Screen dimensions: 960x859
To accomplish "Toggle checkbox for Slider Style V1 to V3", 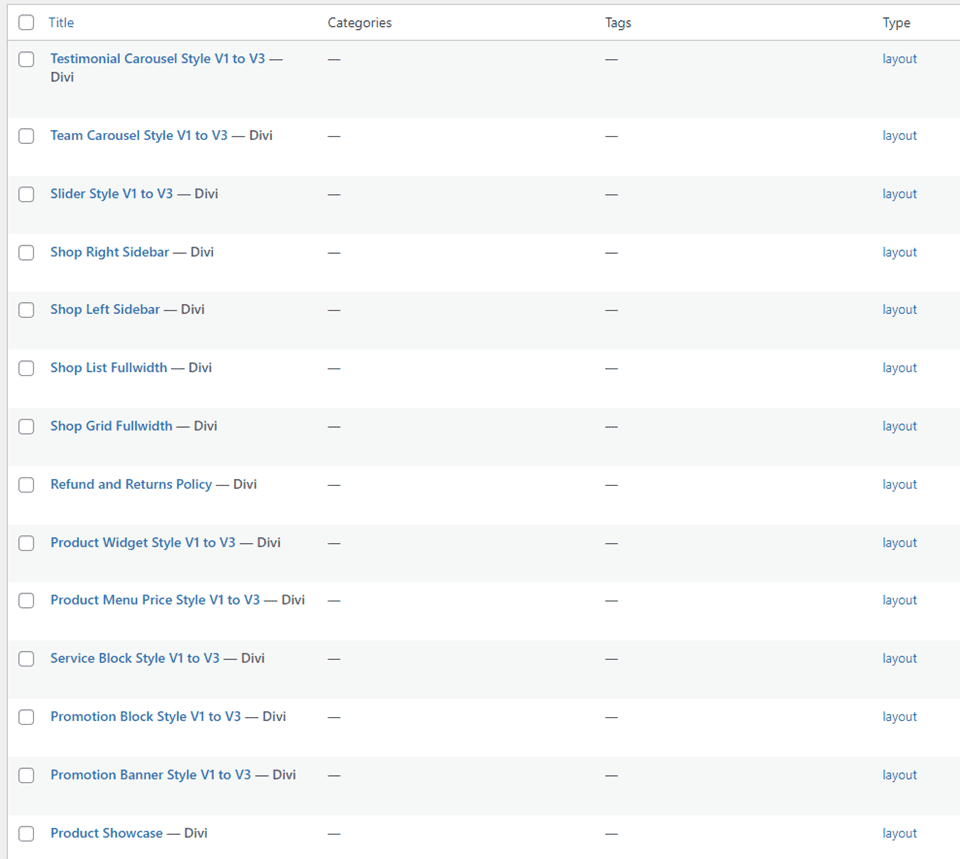I will (26, 195).
